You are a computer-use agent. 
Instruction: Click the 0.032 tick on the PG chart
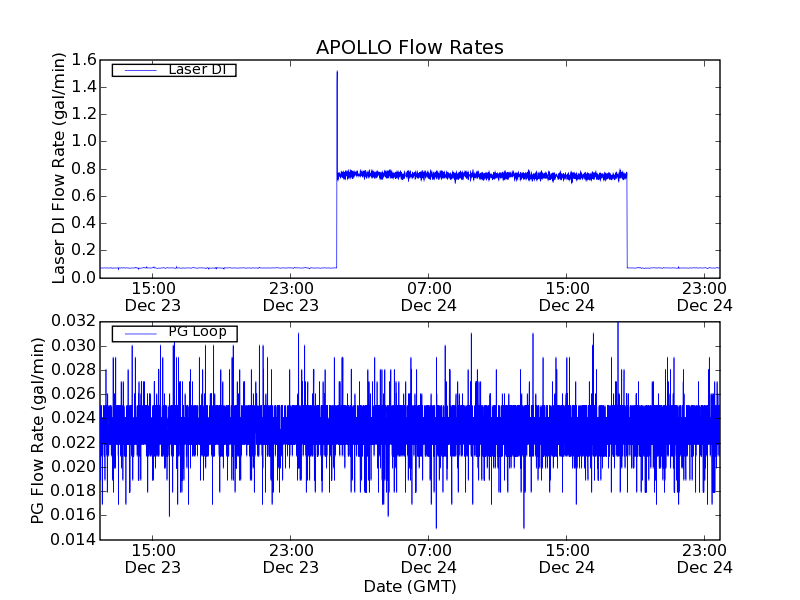tap(73, 321)
